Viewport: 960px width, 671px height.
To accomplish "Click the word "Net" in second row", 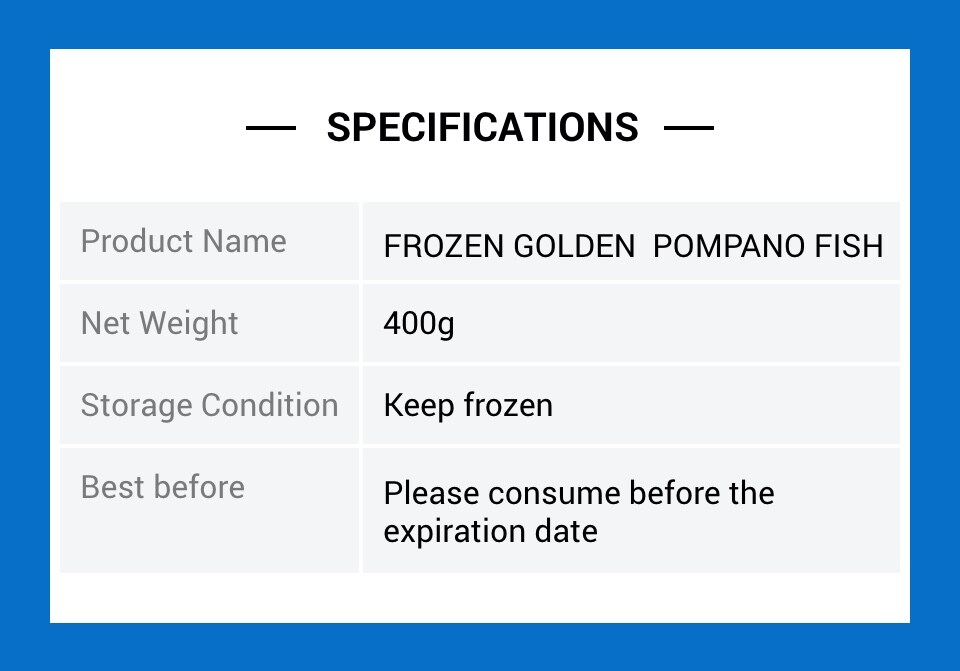I will coord(105,323).
